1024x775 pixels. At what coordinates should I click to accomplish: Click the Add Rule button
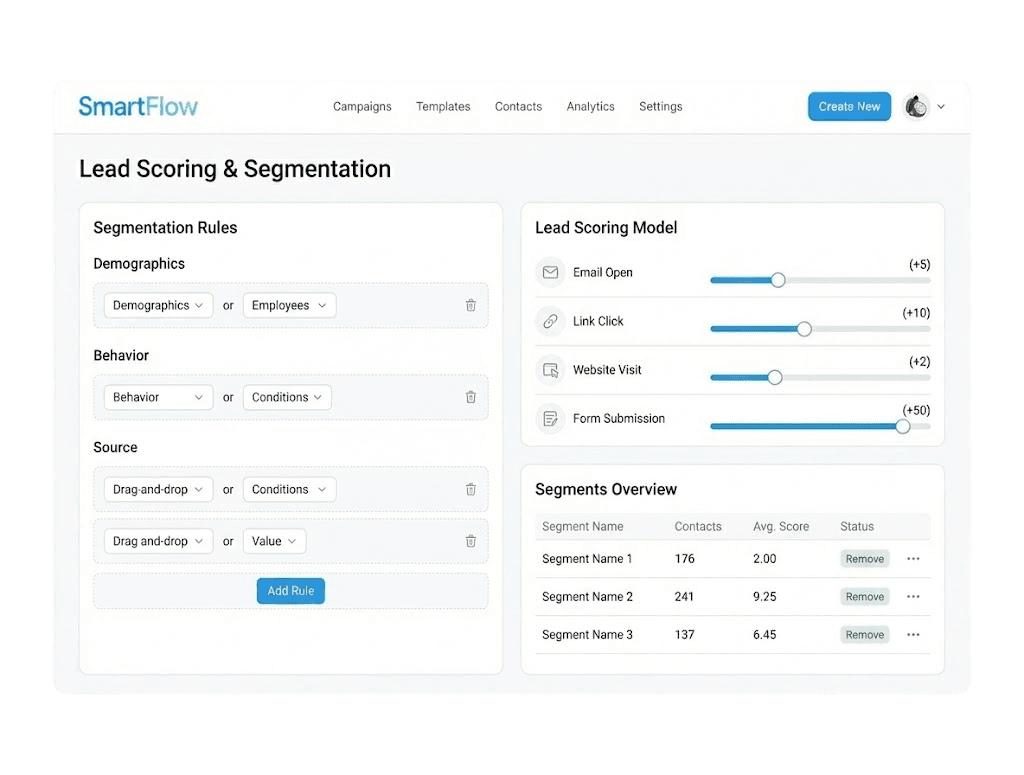[290, 591]
